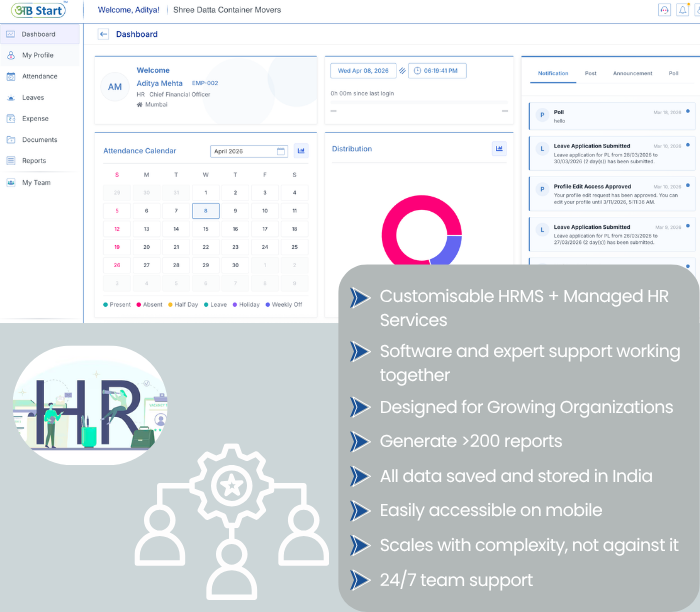Screen dimensions: 700x612
Task: Go to Attendance from the sidebar
Action: (x=39, y=76)
